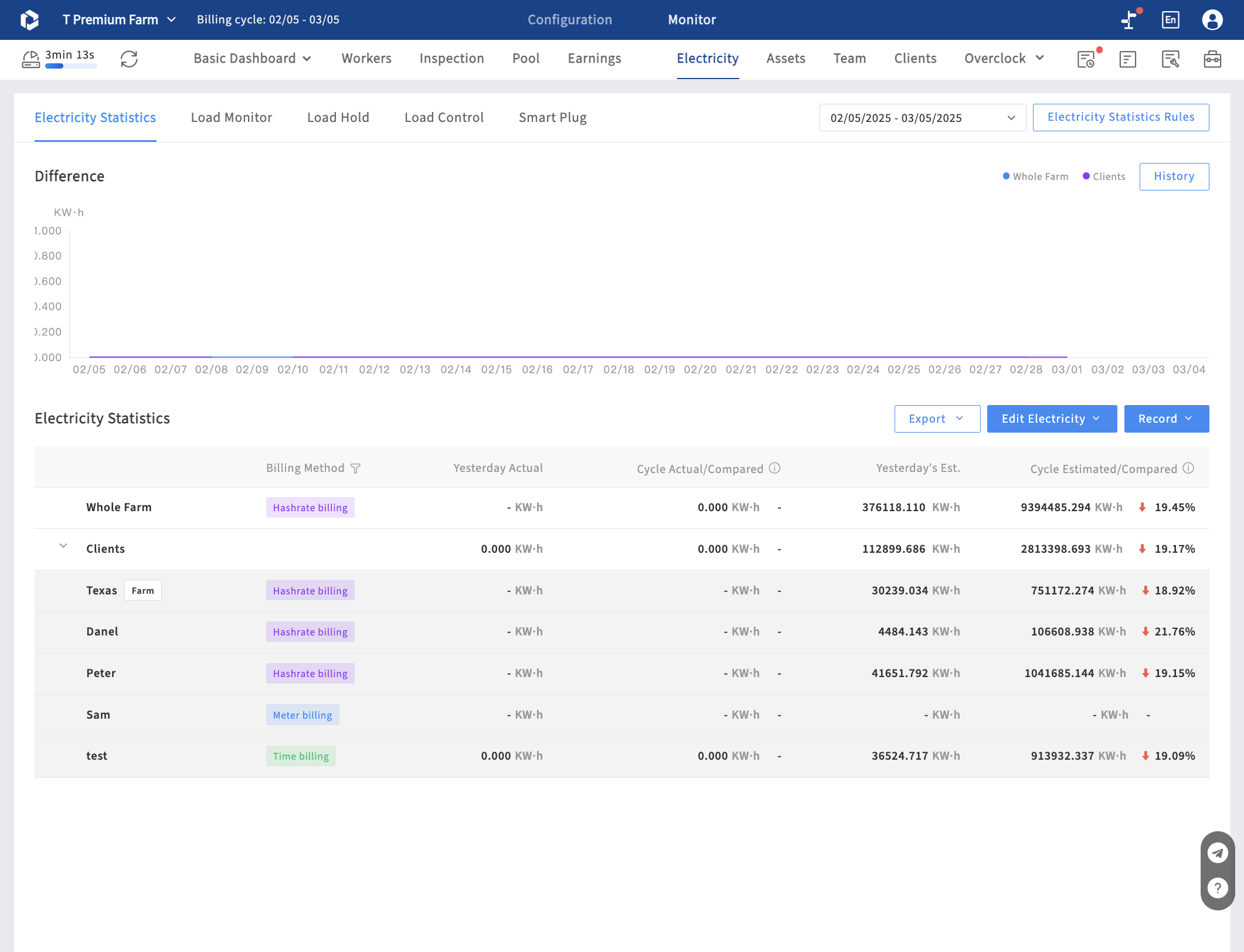
Task: Open the search log icon in the toolbar
Action: tap(1170, 59)
